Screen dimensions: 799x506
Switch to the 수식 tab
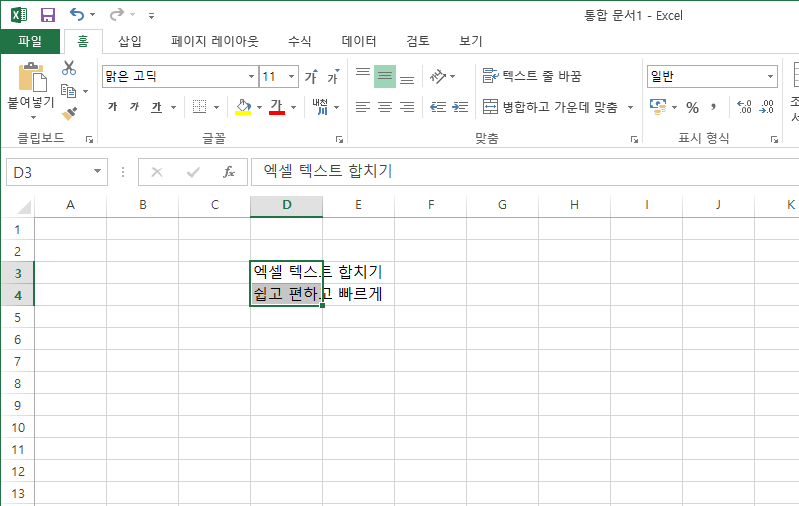click(300, 41)
